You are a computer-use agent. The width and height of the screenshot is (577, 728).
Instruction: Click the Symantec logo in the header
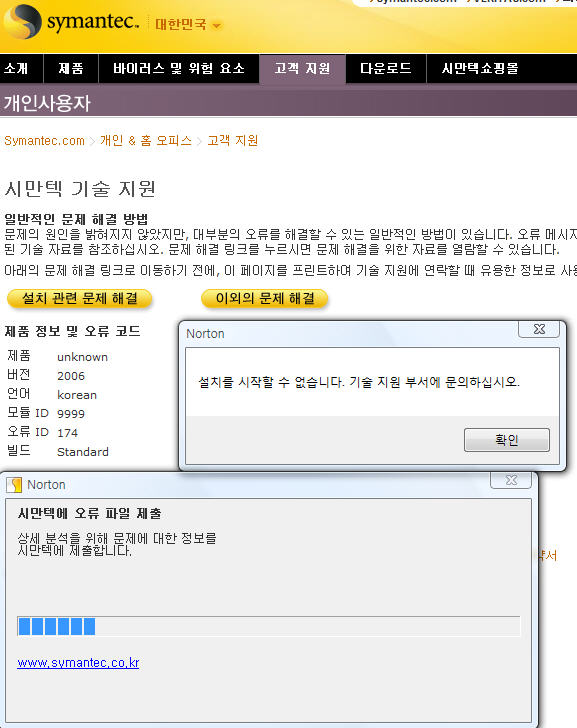click(x=71, y=21)
